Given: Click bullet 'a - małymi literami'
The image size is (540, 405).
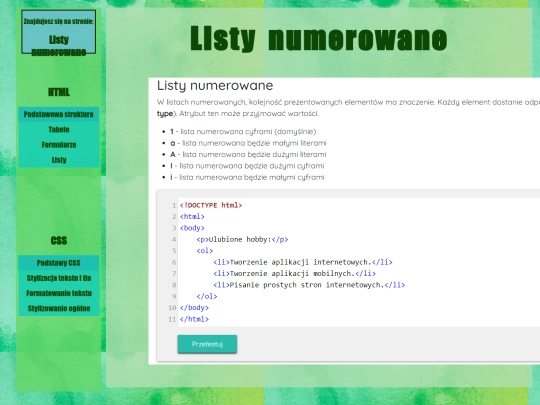Looking at the screenshot, I should pyautogui.click(x=248, y=143).
